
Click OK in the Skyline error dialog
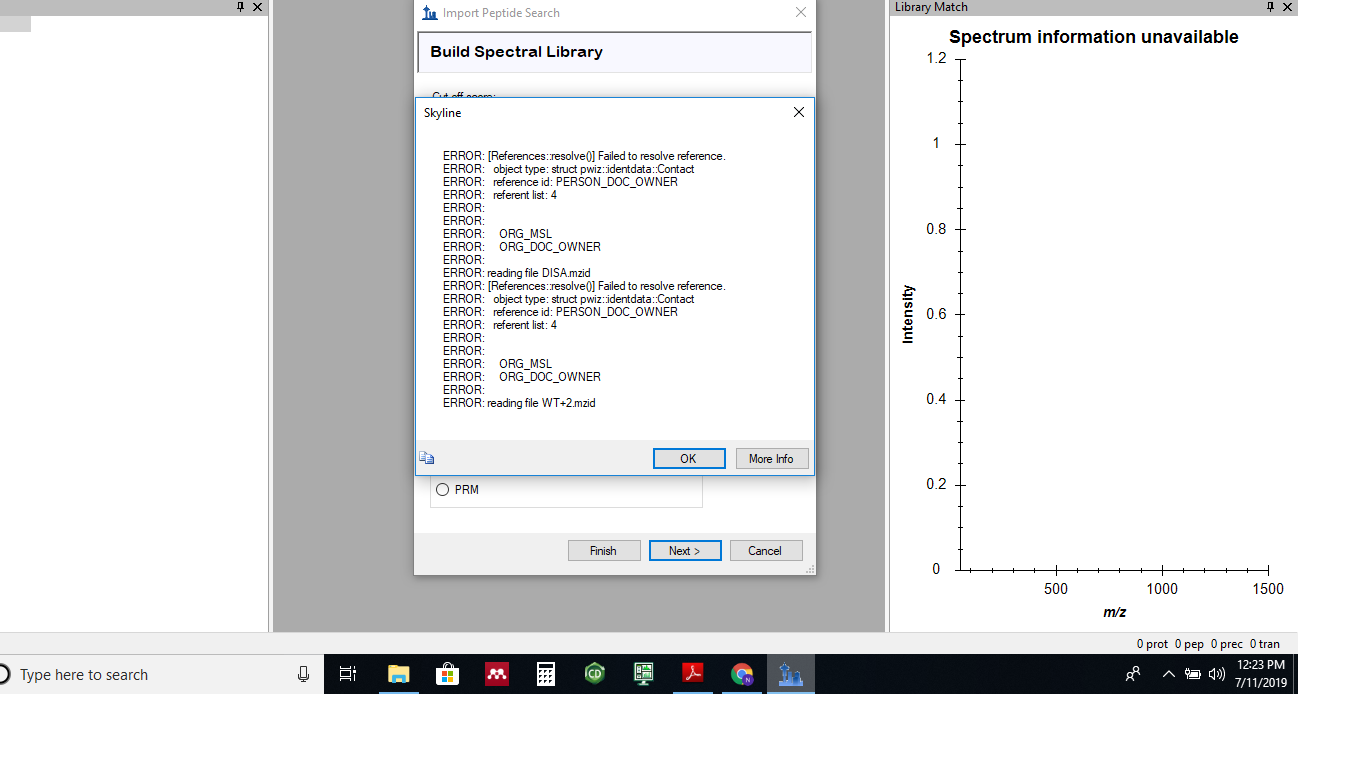coord(688,459)
